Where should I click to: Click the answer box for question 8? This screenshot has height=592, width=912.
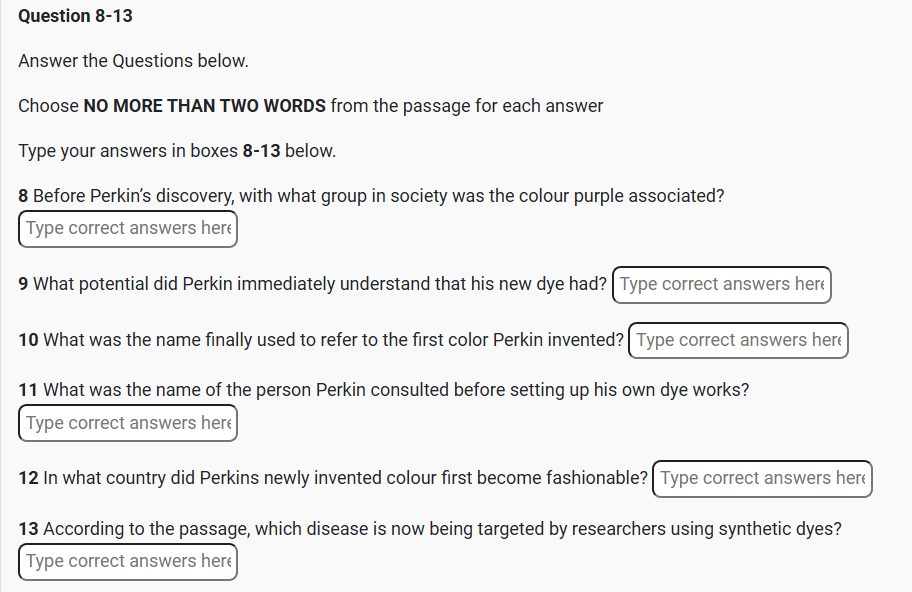(128, 228)
